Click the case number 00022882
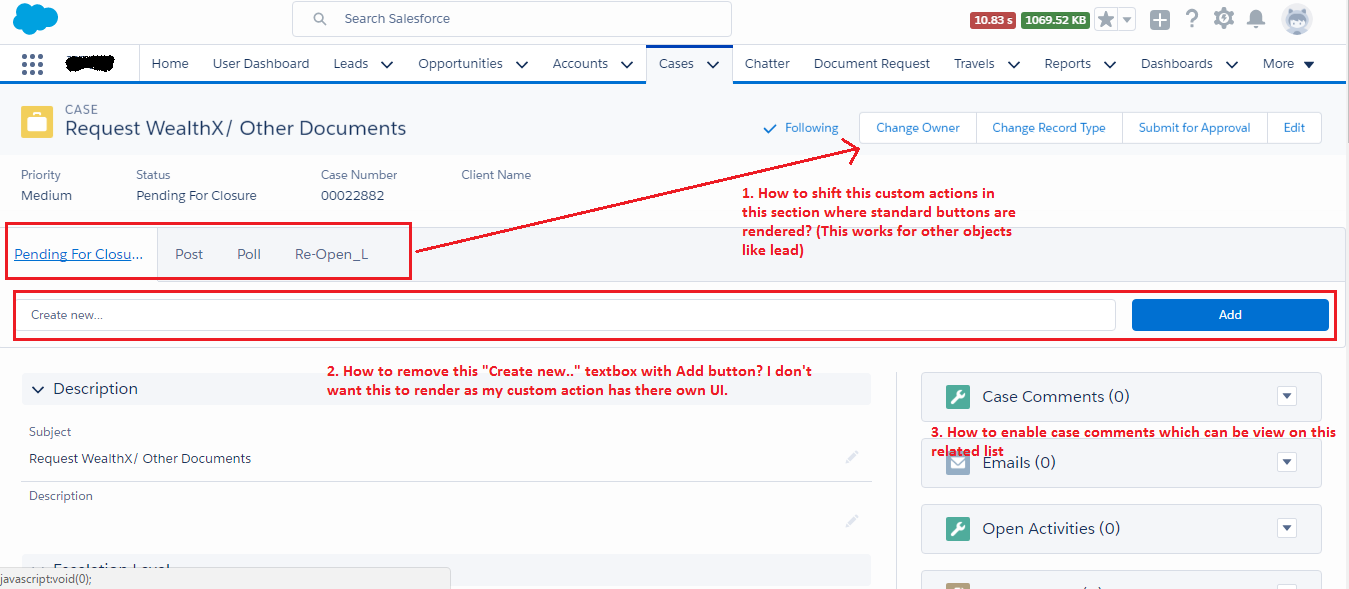The width and height of the screenshot is (1349, 589). [352, 196]
